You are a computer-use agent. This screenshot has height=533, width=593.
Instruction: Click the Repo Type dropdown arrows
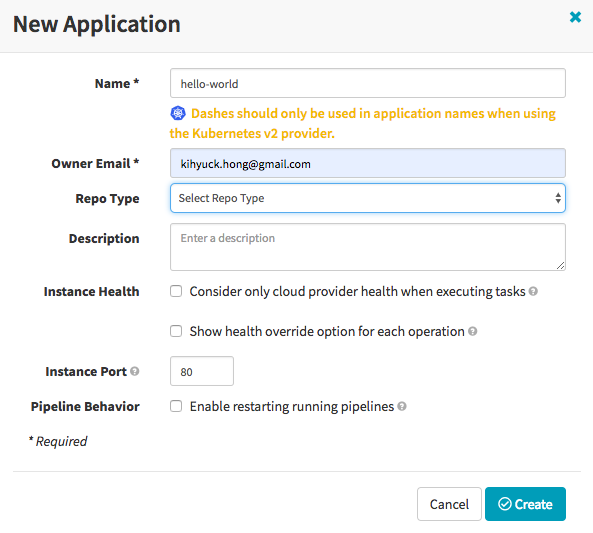point(558,198)
